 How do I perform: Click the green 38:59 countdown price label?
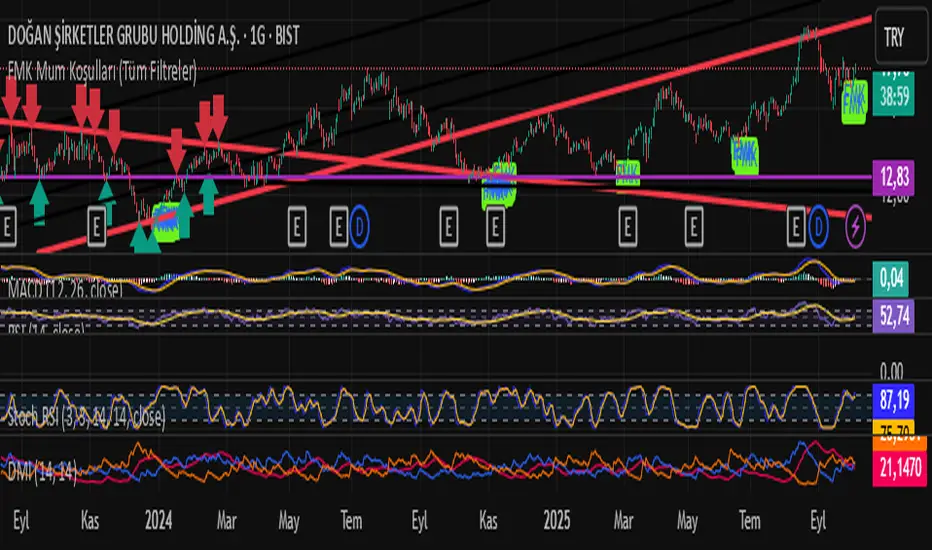pos(893,96)
